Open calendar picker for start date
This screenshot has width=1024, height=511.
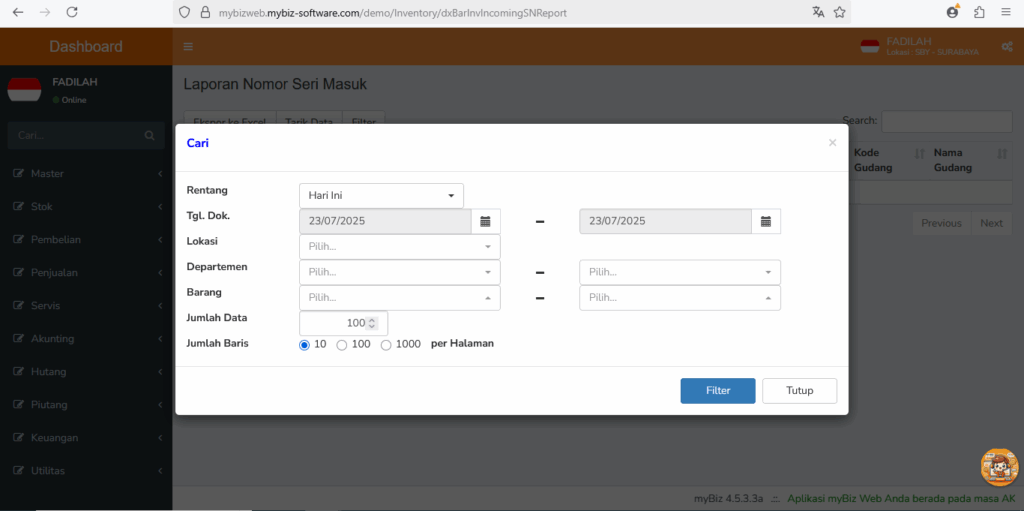click(x=485, y=222)
